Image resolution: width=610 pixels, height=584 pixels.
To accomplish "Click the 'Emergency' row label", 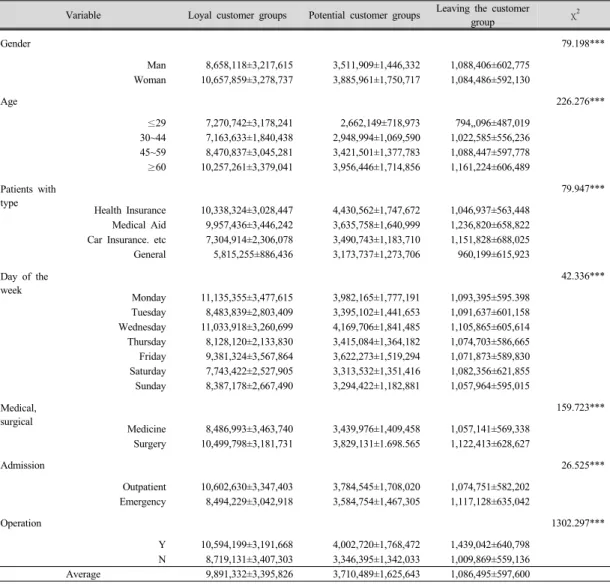I will (142, 502).
